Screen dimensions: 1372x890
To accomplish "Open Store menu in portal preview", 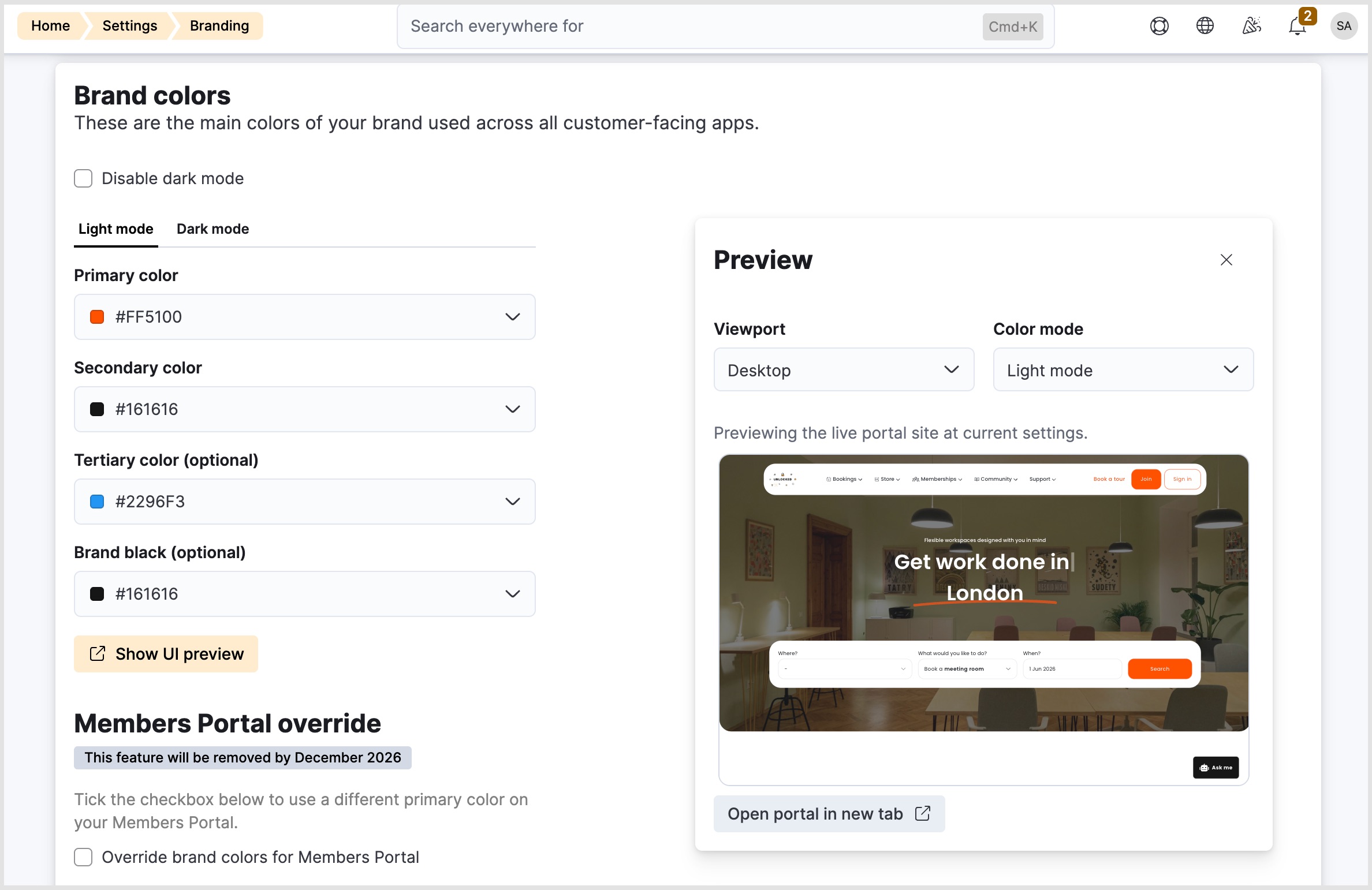I will (x=888, y=479).
